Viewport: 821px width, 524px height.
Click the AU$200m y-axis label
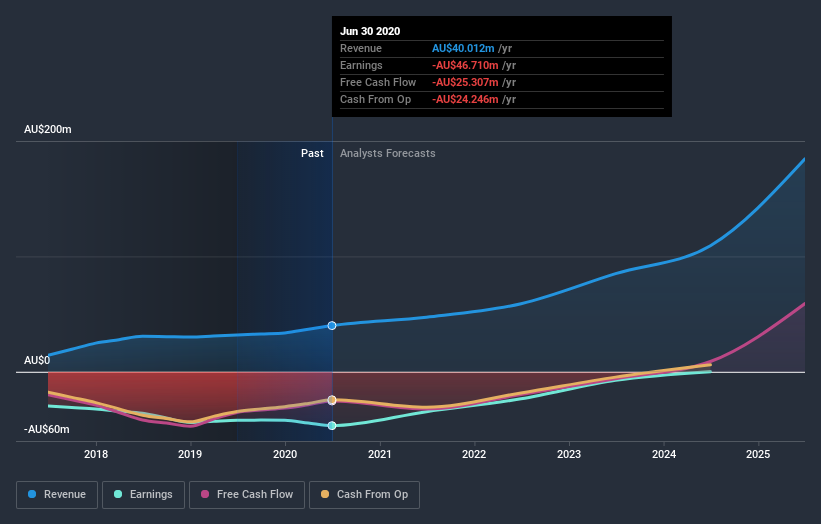[48, 129]
